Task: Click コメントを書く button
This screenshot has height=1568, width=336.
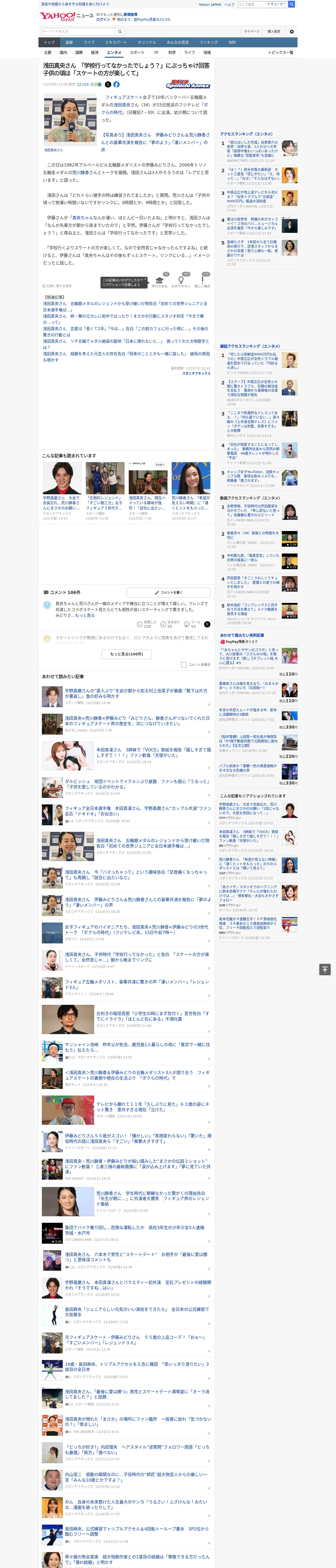Action: (169, 592)
